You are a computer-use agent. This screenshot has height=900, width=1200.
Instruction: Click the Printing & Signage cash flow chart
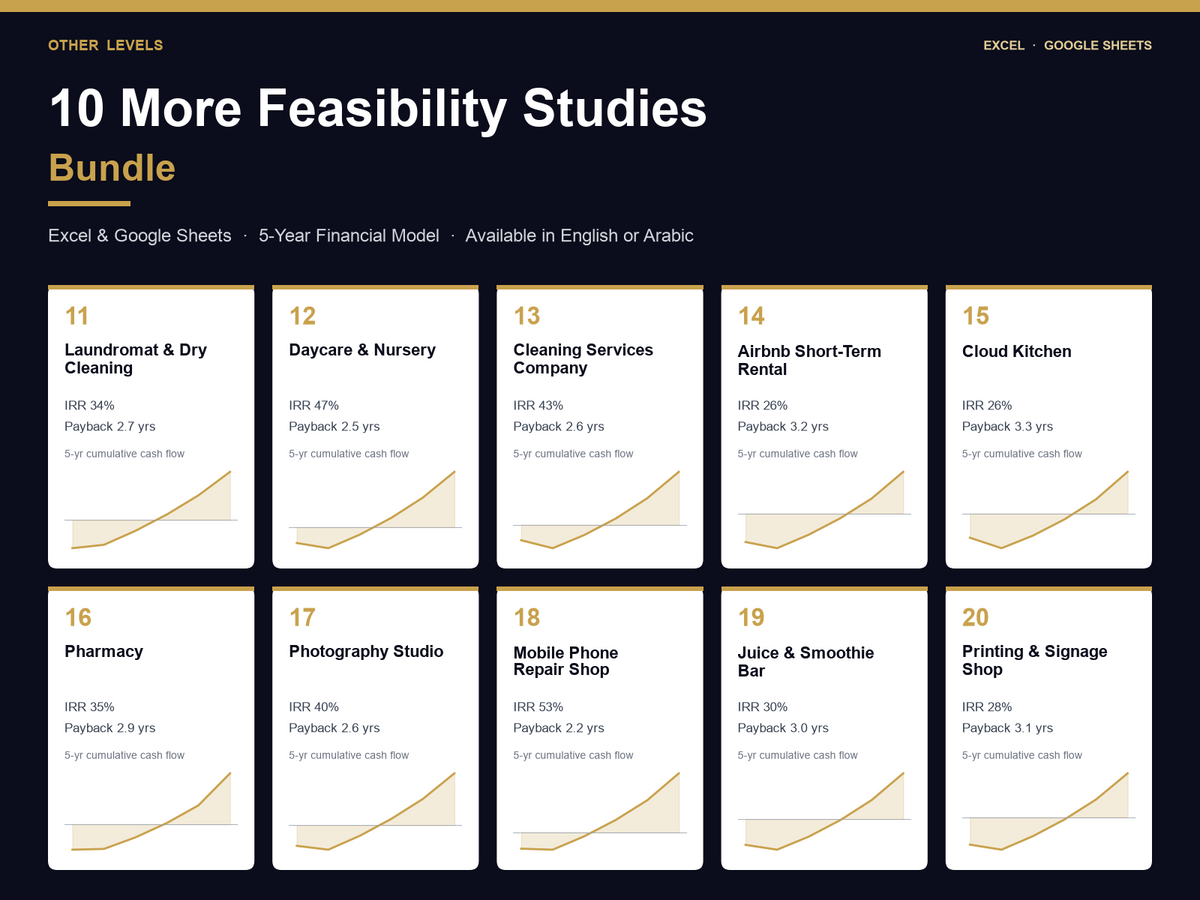pyautogui.click(x=1049, y=811)
